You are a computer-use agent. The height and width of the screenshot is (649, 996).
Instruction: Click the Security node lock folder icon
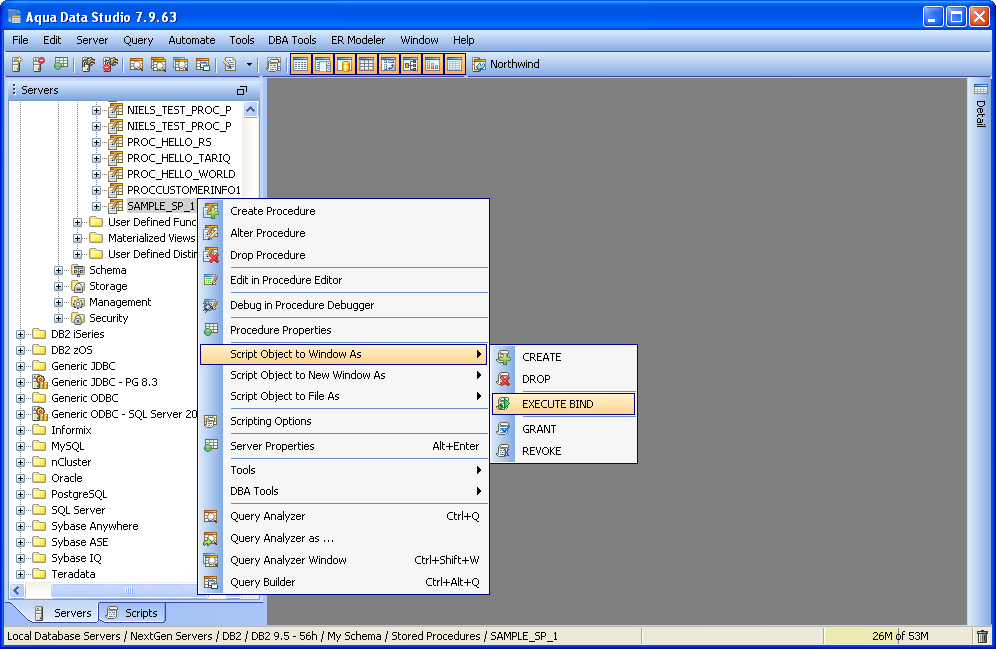click(77, 318)
